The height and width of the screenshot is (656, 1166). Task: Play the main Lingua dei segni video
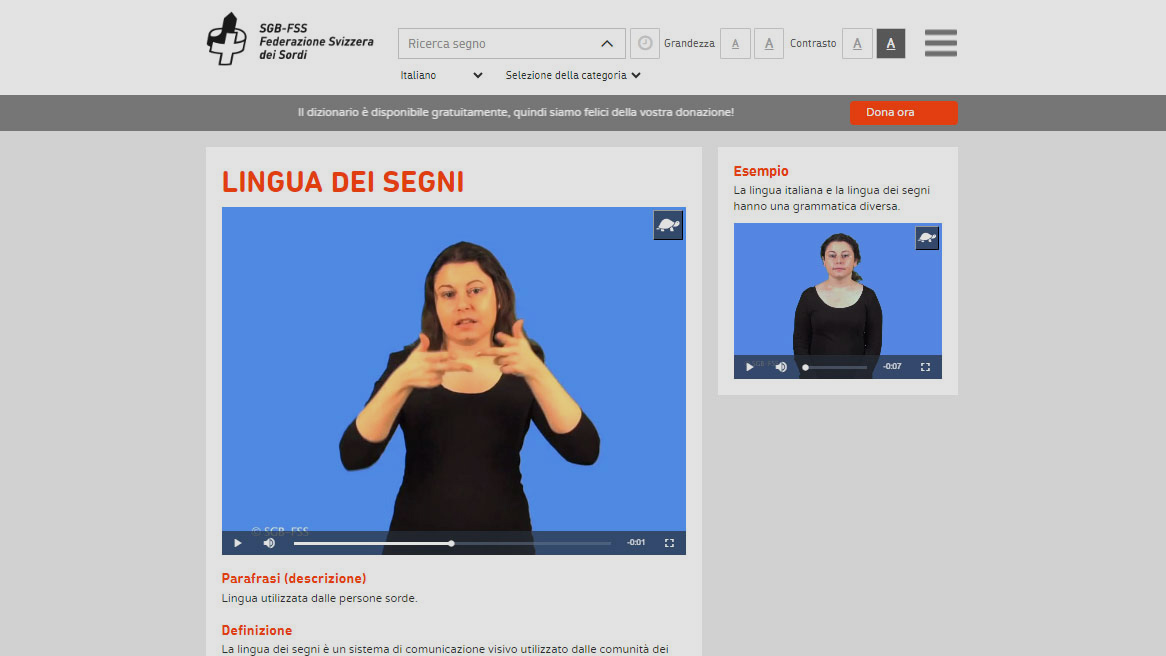[x=237, y=543]
